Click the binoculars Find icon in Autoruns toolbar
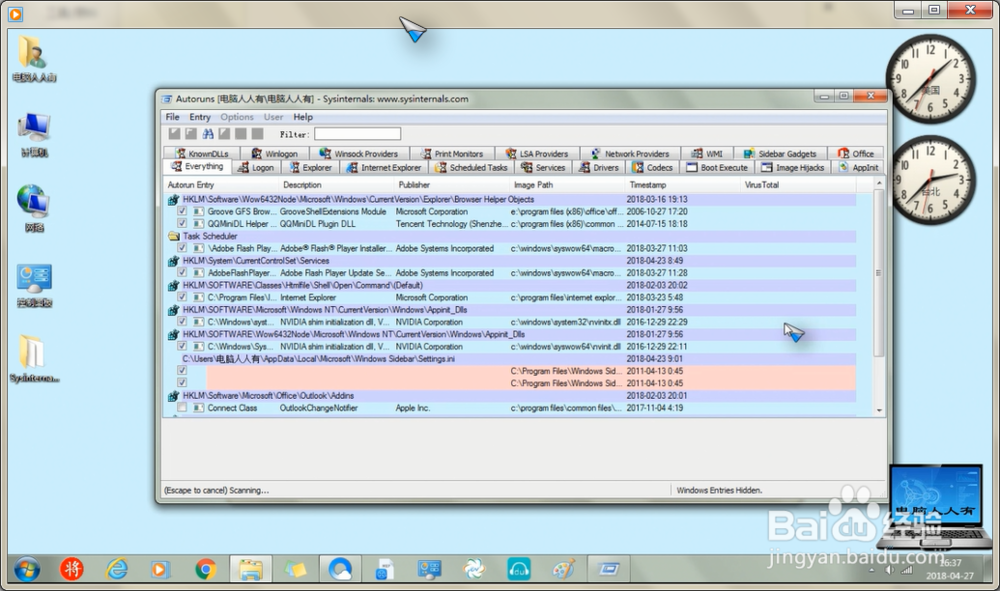Image resolution: width=1000 pixels, height=591 pixels. click(208, 134)
